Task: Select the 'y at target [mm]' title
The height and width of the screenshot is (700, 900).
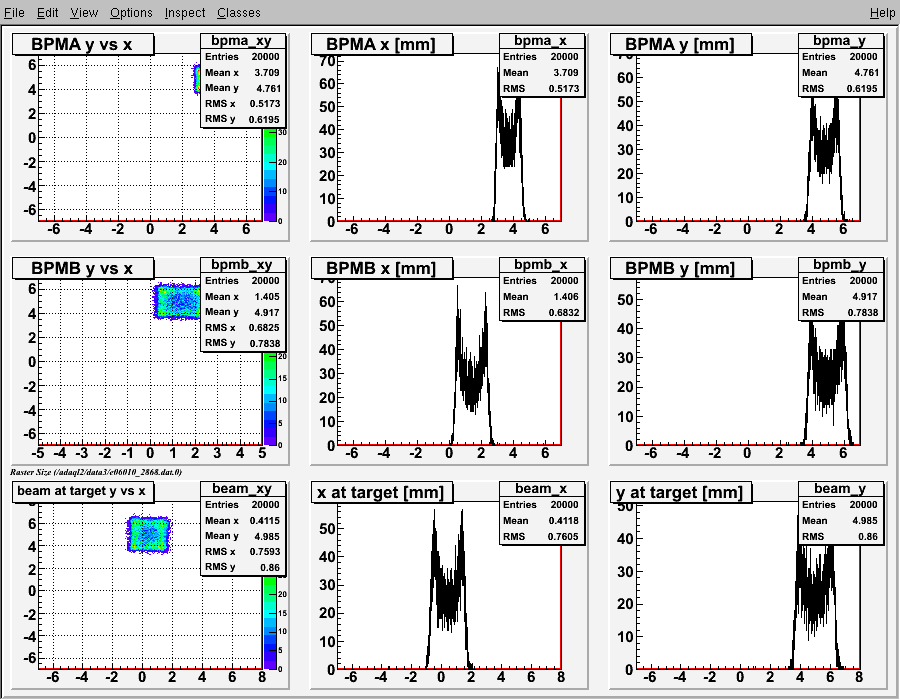Action: coord(681,492)
